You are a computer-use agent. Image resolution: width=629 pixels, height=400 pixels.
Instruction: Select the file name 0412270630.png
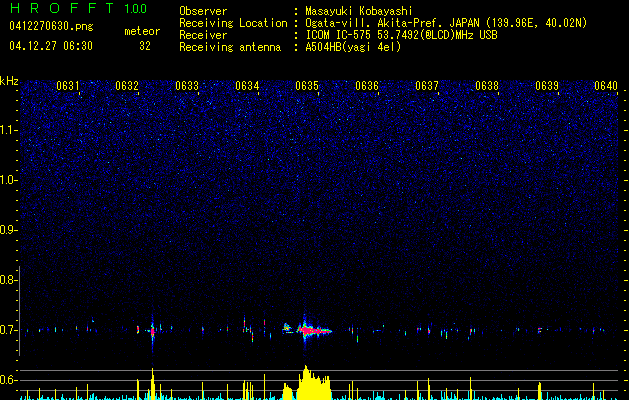[x=51, y=26]
